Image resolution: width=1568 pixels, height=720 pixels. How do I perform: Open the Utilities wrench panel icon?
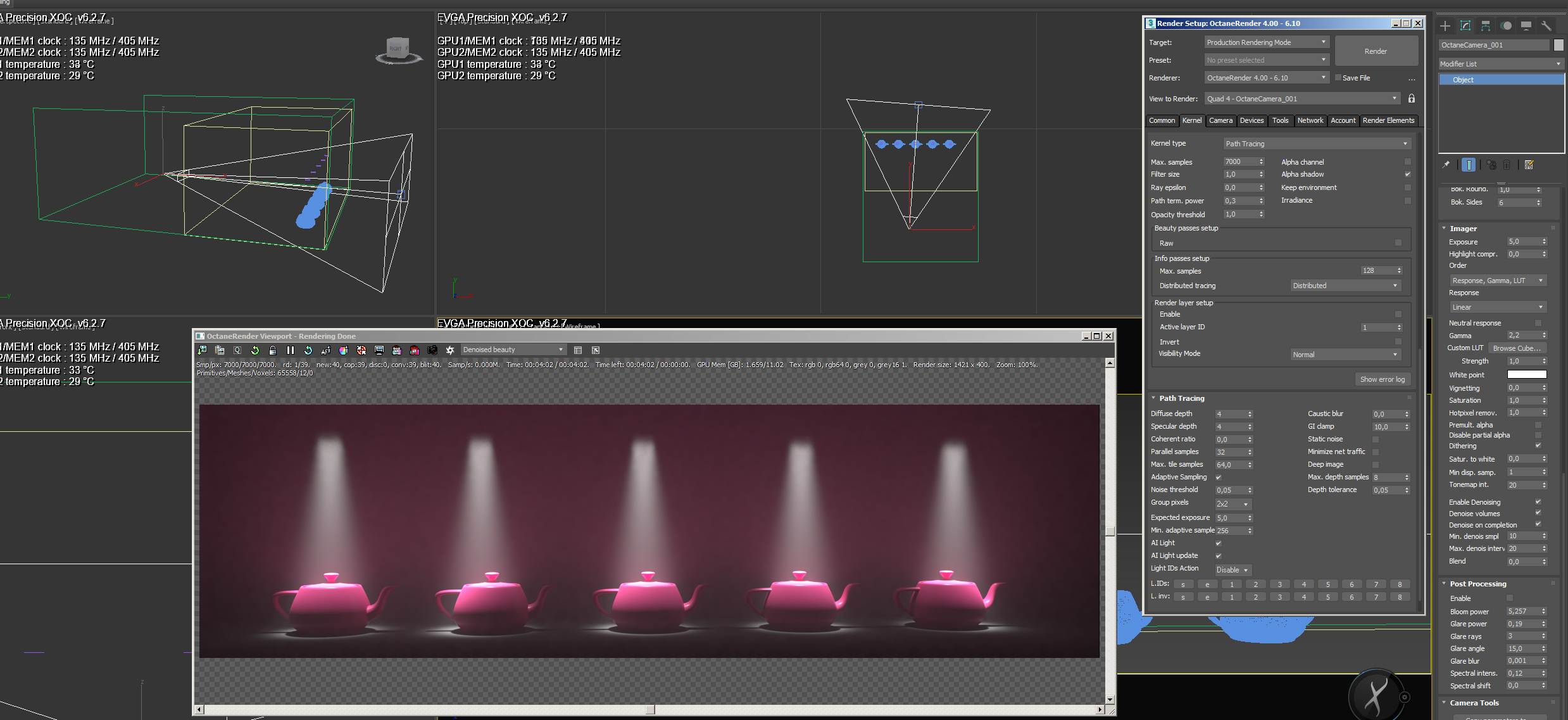tap(1546, 26)
